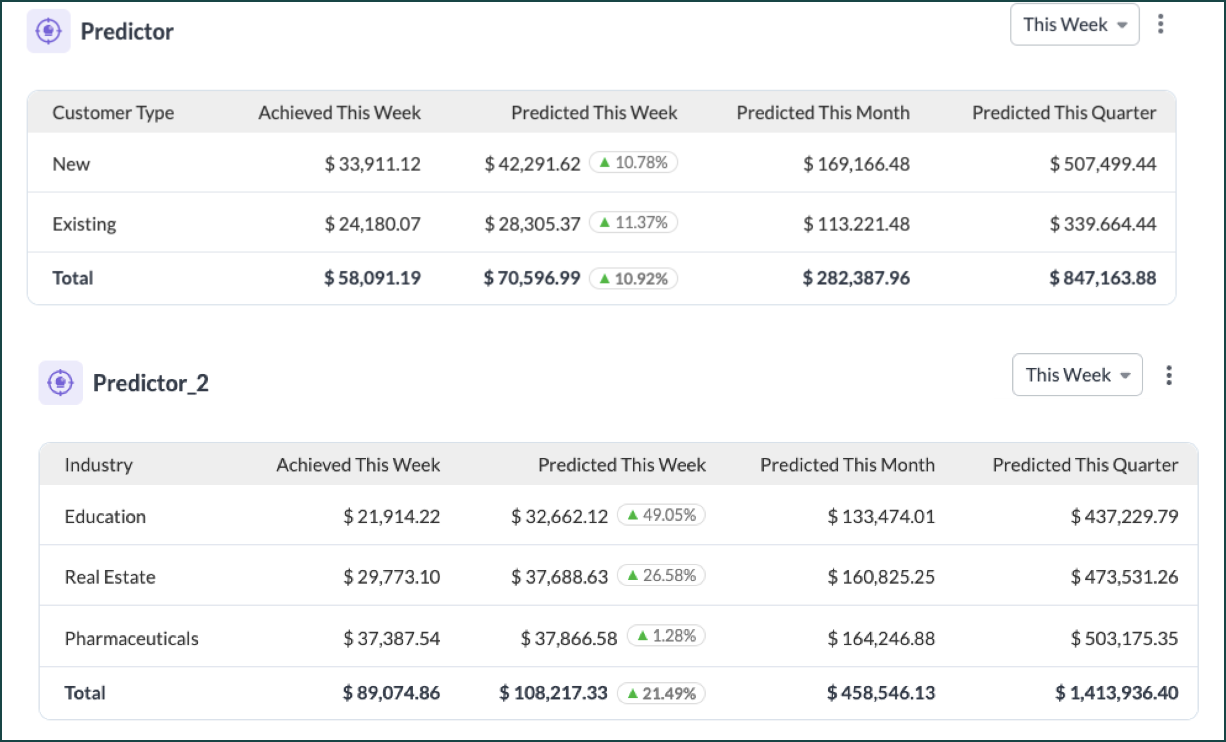Open the Predictor This Week dropdown
1226x742 pixels.
1075,25
